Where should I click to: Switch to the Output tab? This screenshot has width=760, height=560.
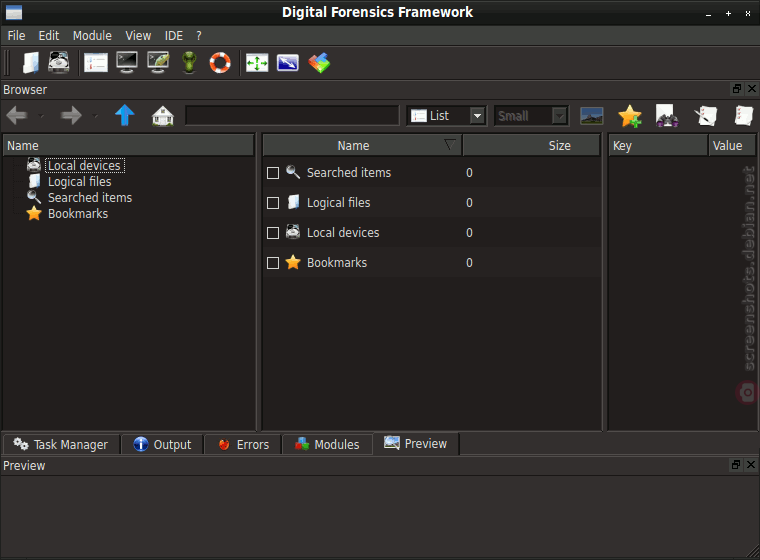click(162, 445)
